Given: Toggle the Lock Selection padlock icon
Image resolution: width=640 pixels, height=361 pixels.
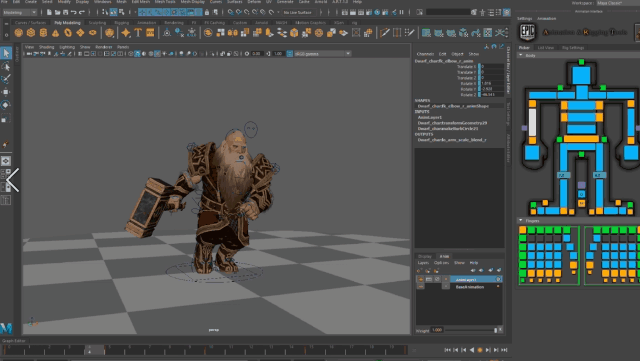Looking at the screenshot, I should [x=207, y=12].
